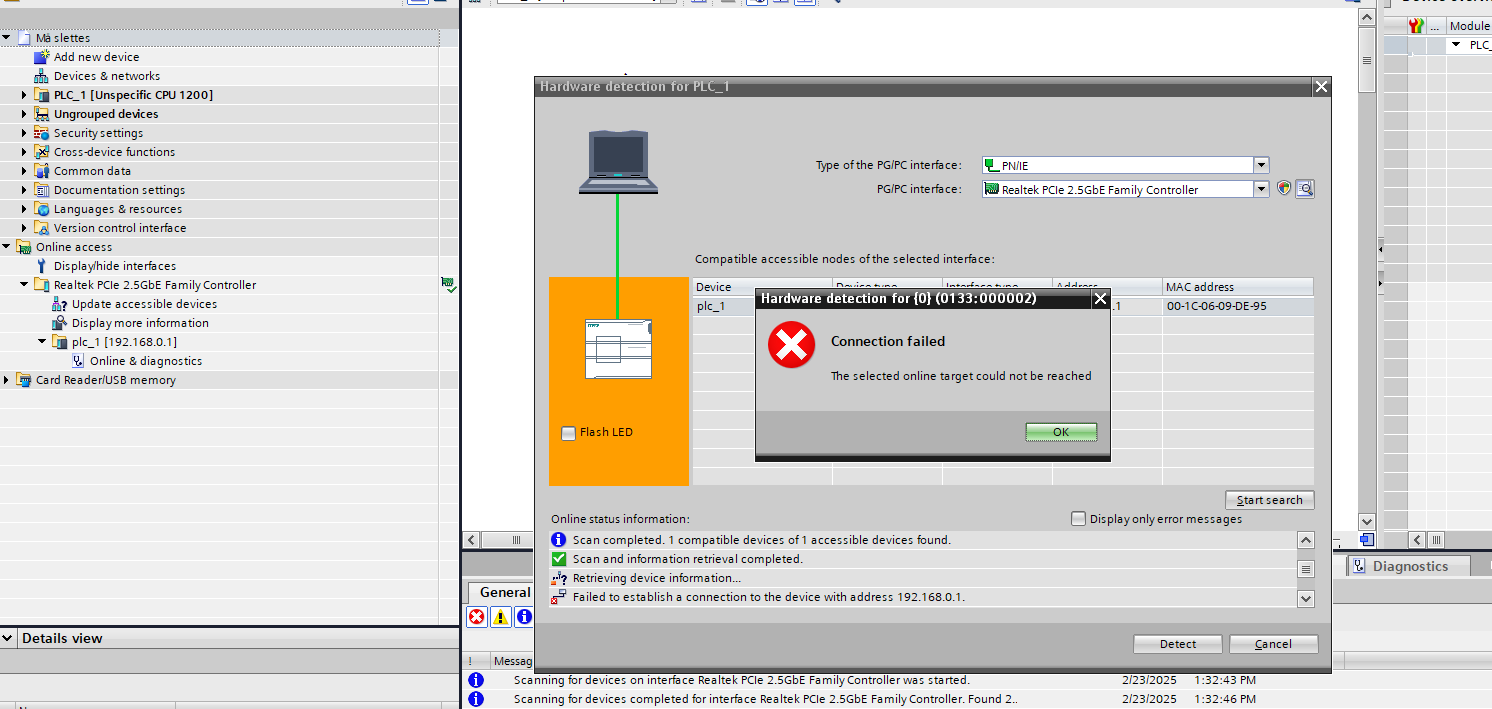Screen dimensions: 1492x709
Task: Click Add new device icon
Action: [x=41, y=57]
